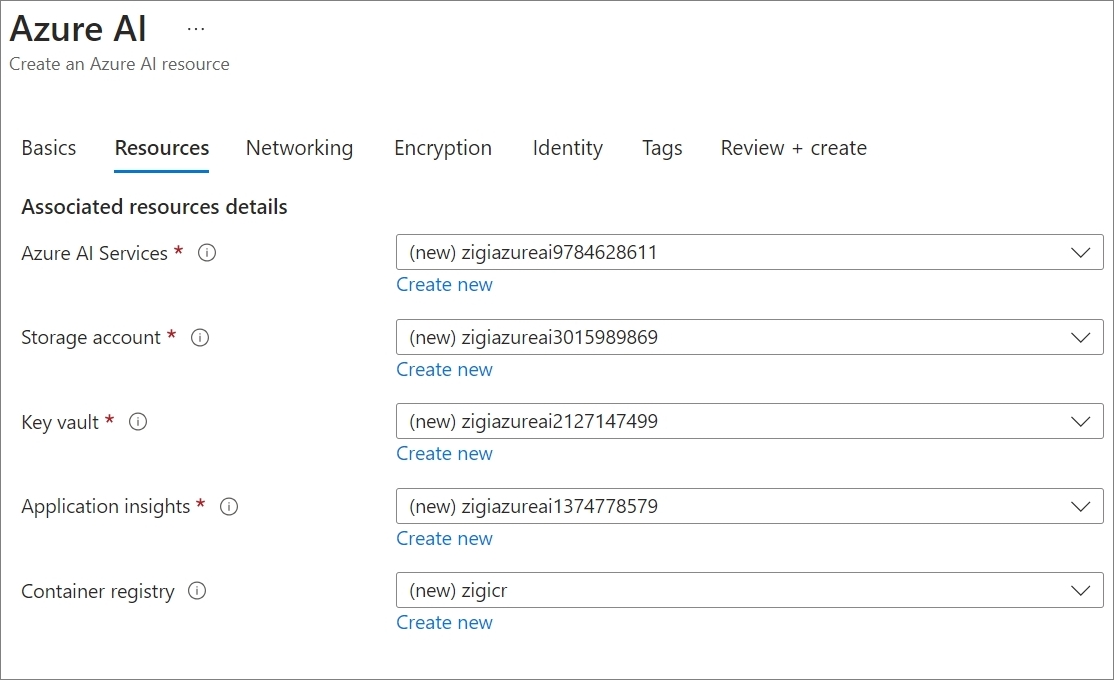The width and height of the screenshot is (1114, 680).
Task: Open the Review + create tab
Action: 794,148
